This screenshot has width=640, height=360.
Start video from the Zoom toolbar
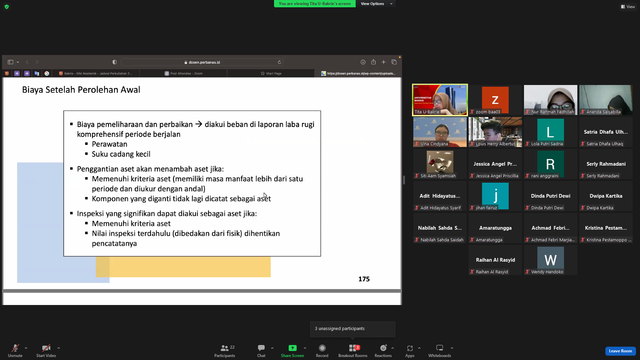tap(46, 350)
